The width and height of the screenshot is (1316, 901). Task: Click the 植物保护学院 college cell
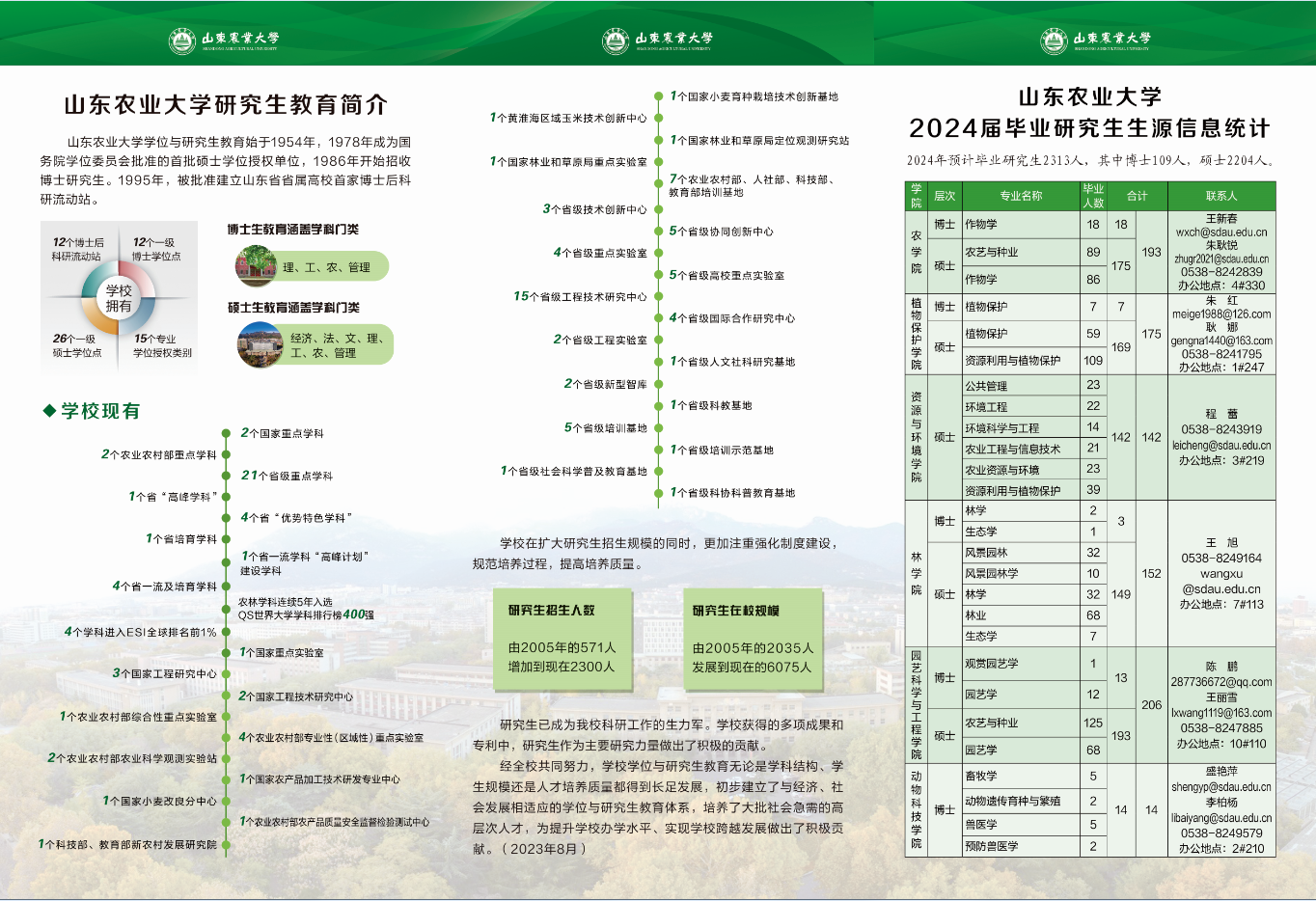pos(917,334)
